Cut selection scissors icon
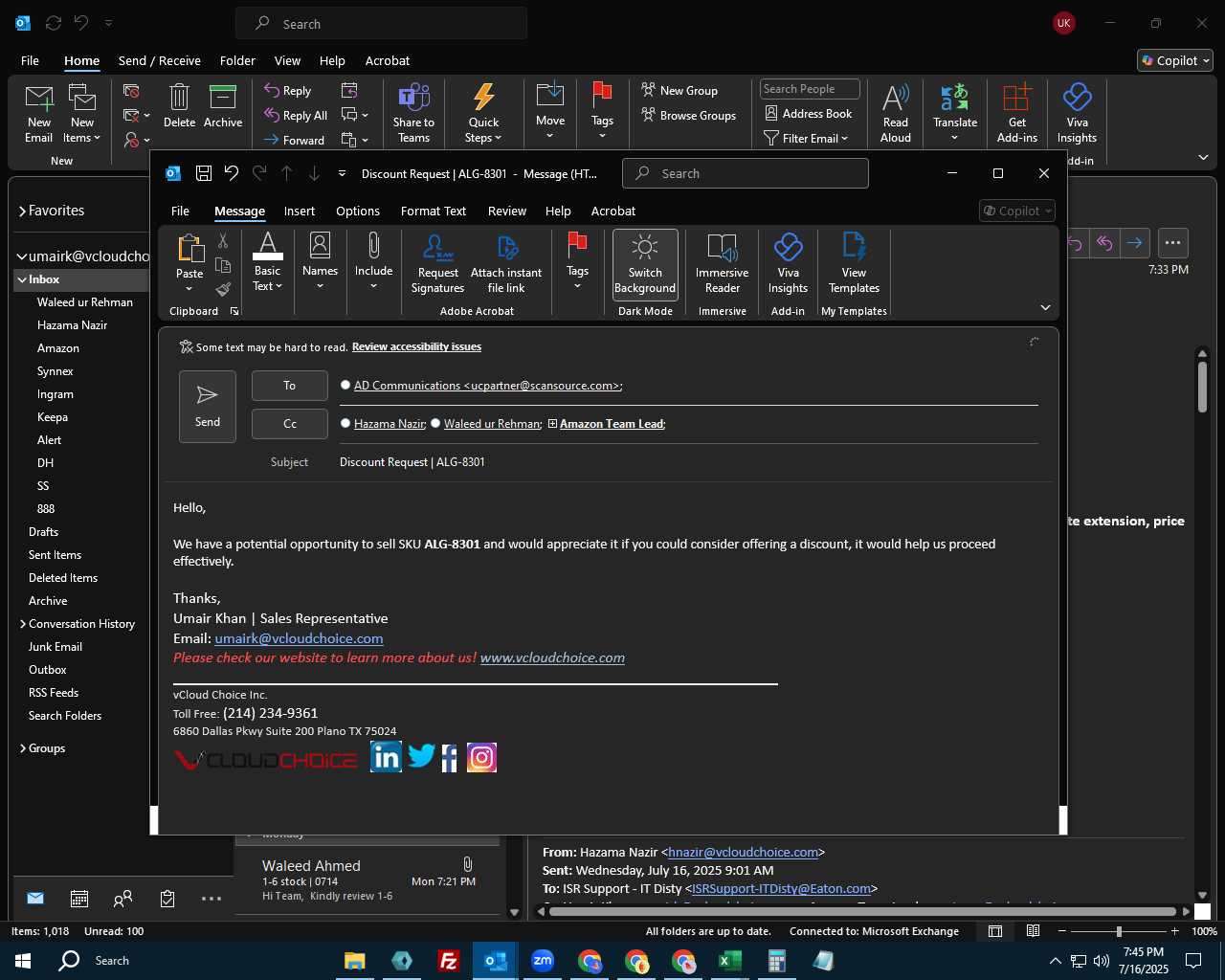The width and height of the screenshot is (1225, 980). 223,241
